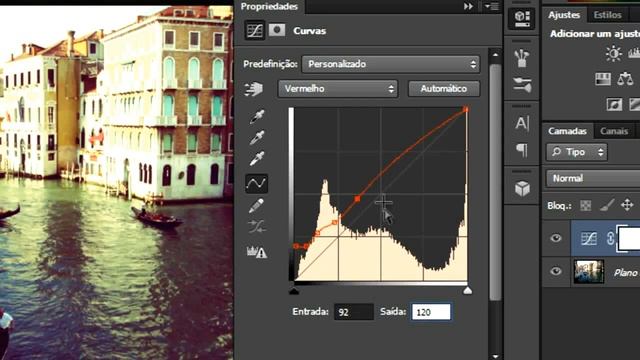Select the Curves layer mask thumbnail
This screenshot has width=640, height=360.
click(x=629, y=239)
